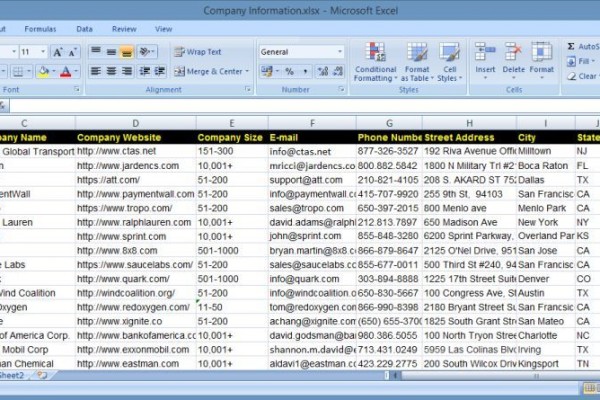Decrease decimal places

(x=338, y=71)
